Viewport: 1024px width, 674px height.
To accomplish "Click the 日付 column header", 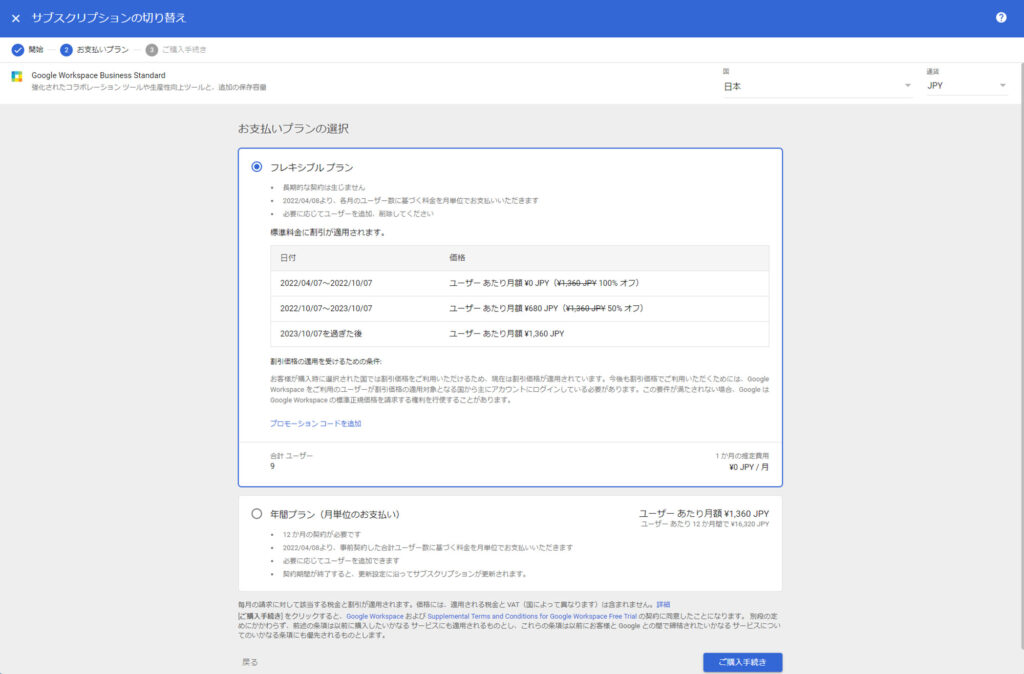I will pos(288,258).
